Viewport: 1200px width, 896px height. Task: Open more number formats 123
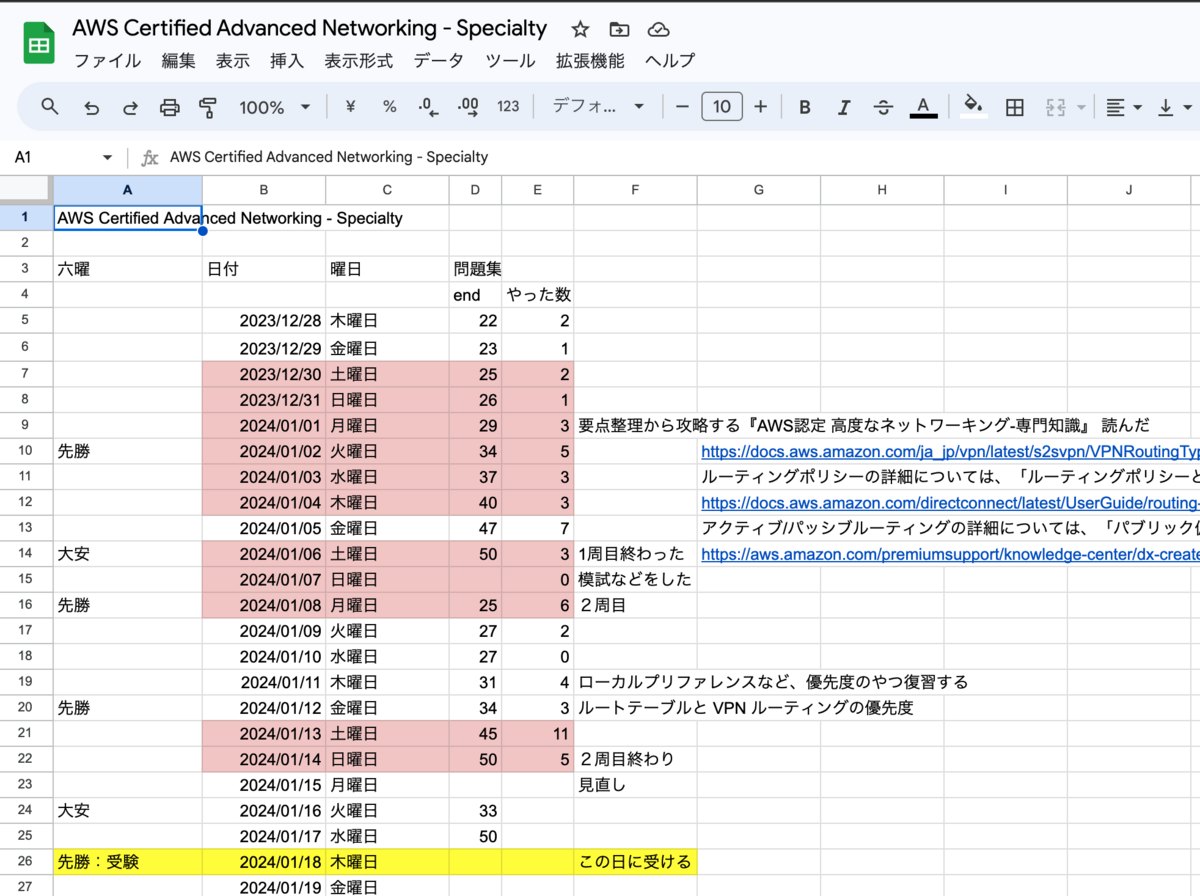(x=508, y=107)
